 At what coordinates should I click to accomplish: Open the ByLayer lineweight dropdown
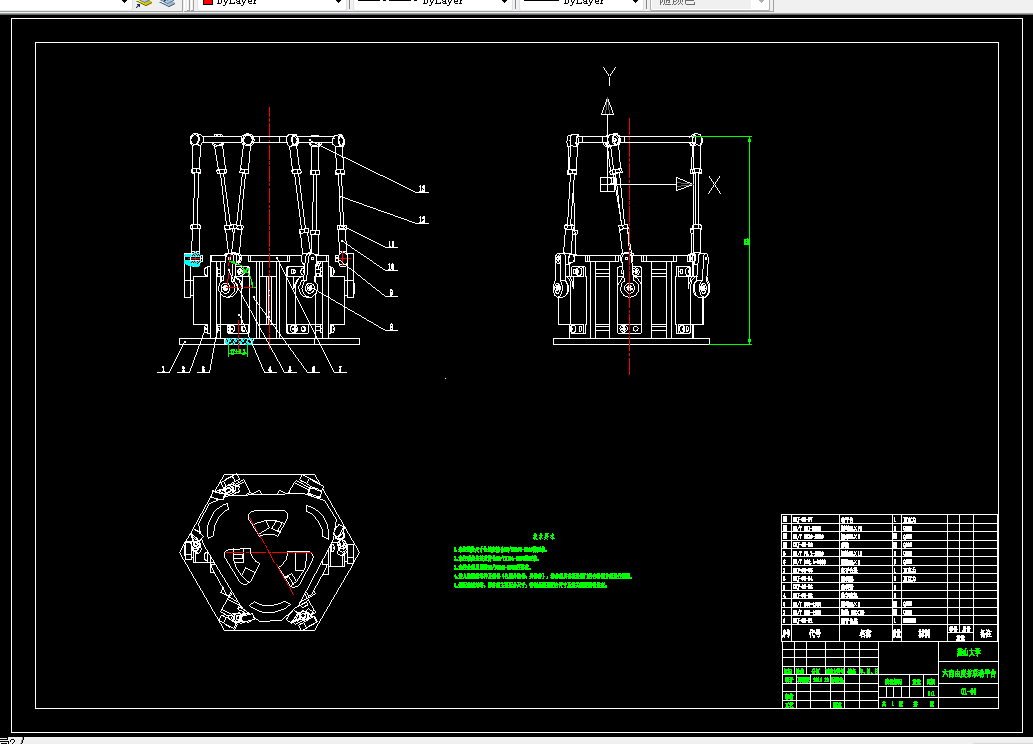581,3
